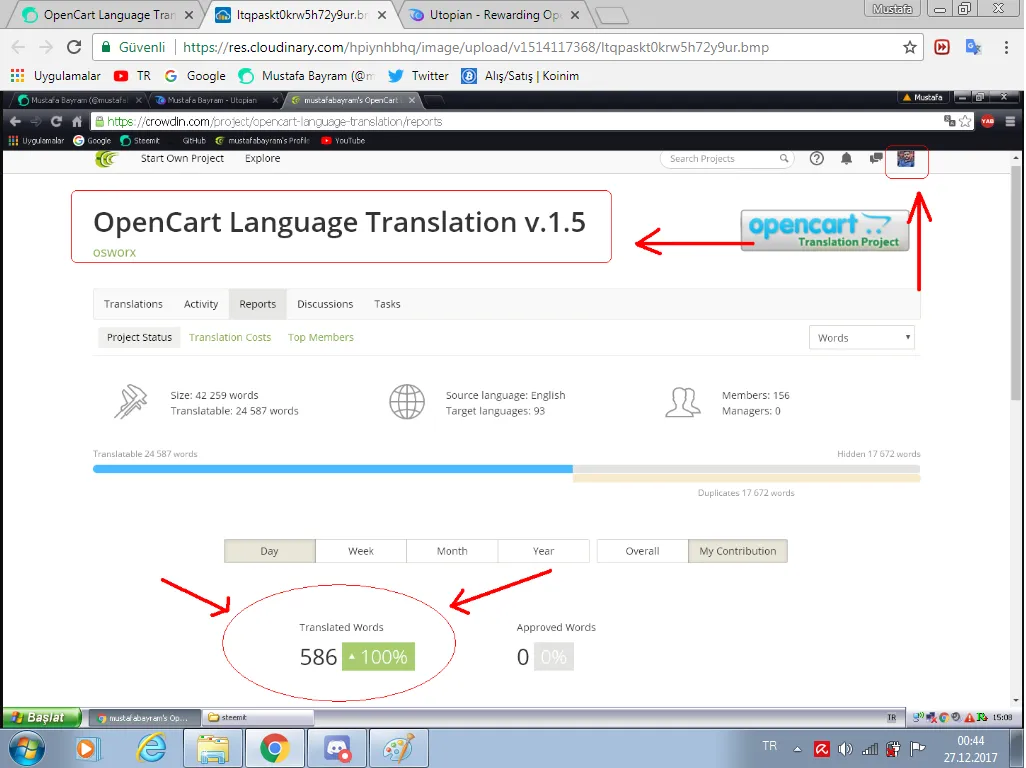
Task: Select the Overall view toggle
Action: (643, 551)
